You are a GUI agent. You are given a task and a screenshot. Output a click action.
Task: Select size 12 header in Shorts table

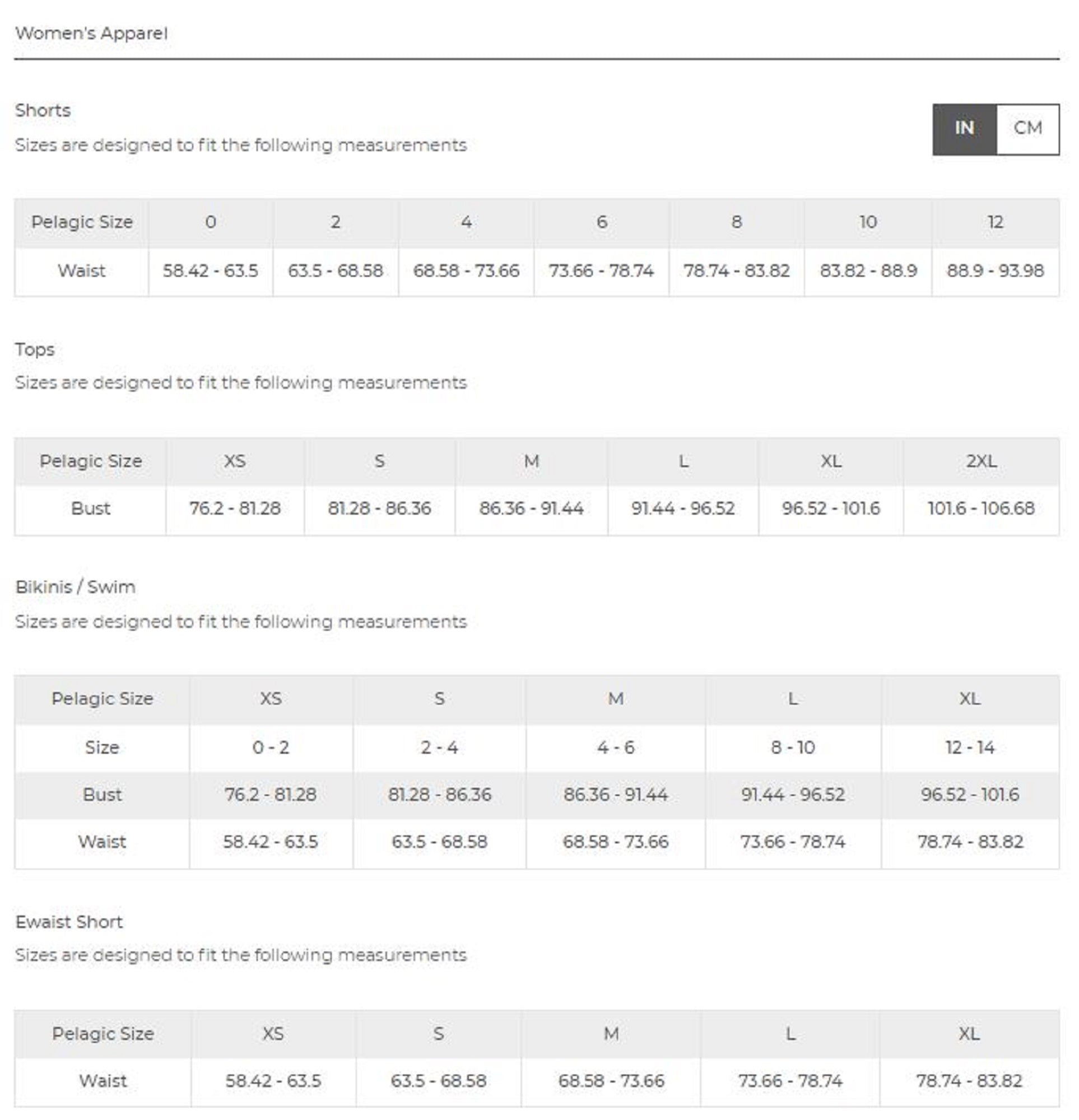tap(995, 222)
